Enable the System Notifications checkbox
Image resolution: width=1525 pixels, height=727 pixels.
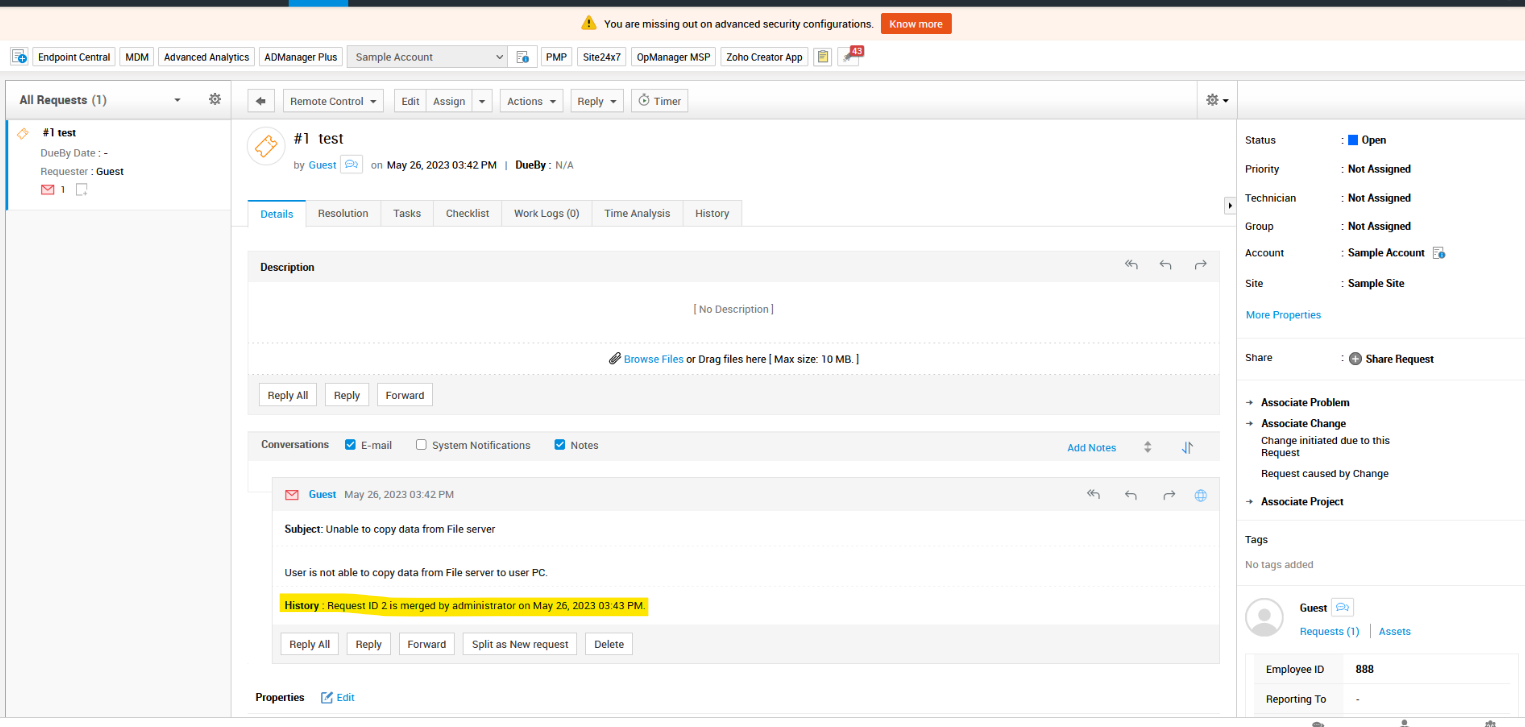coord(421,445)
